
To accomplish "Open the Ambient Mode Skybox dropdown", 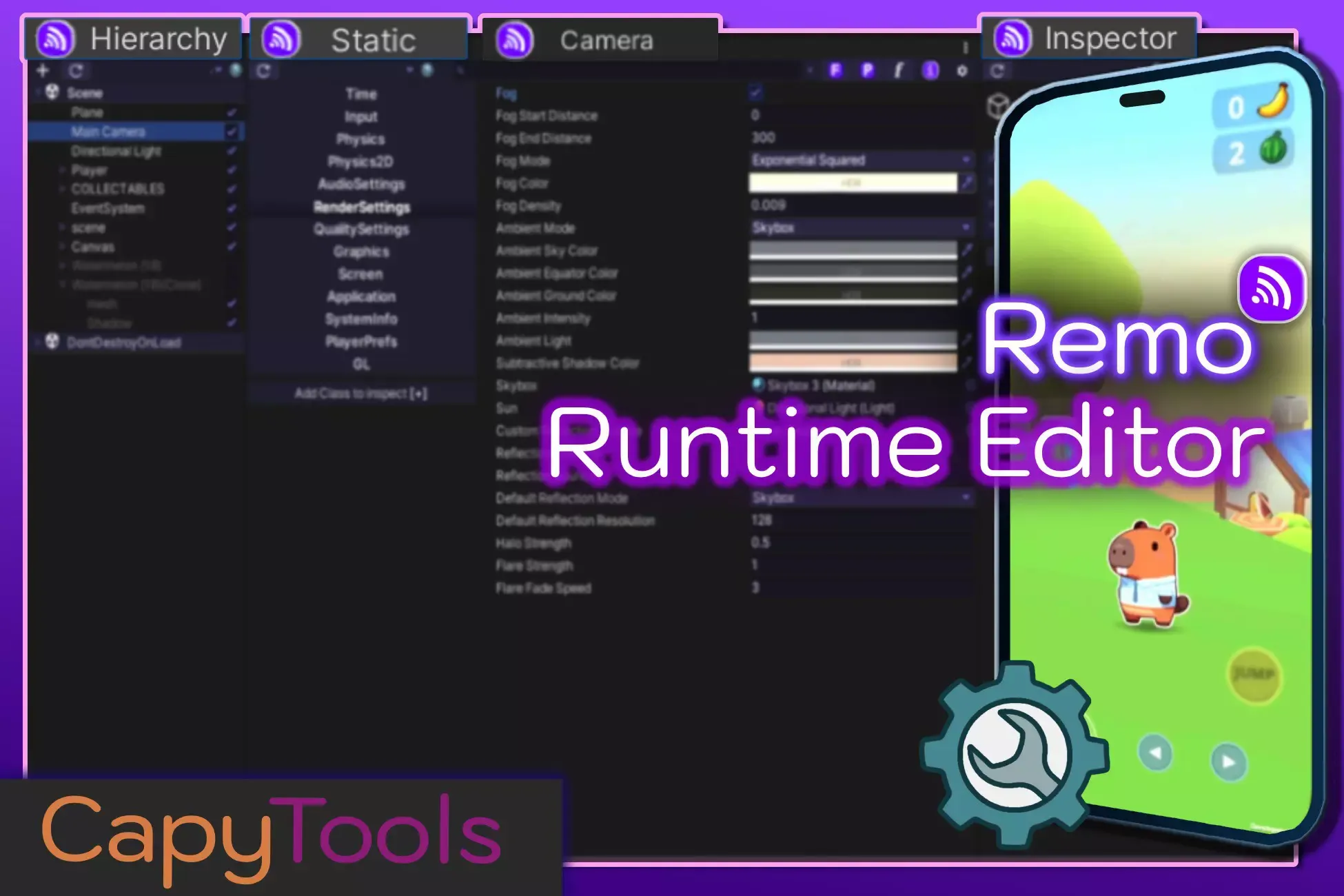I will point(862,227).
